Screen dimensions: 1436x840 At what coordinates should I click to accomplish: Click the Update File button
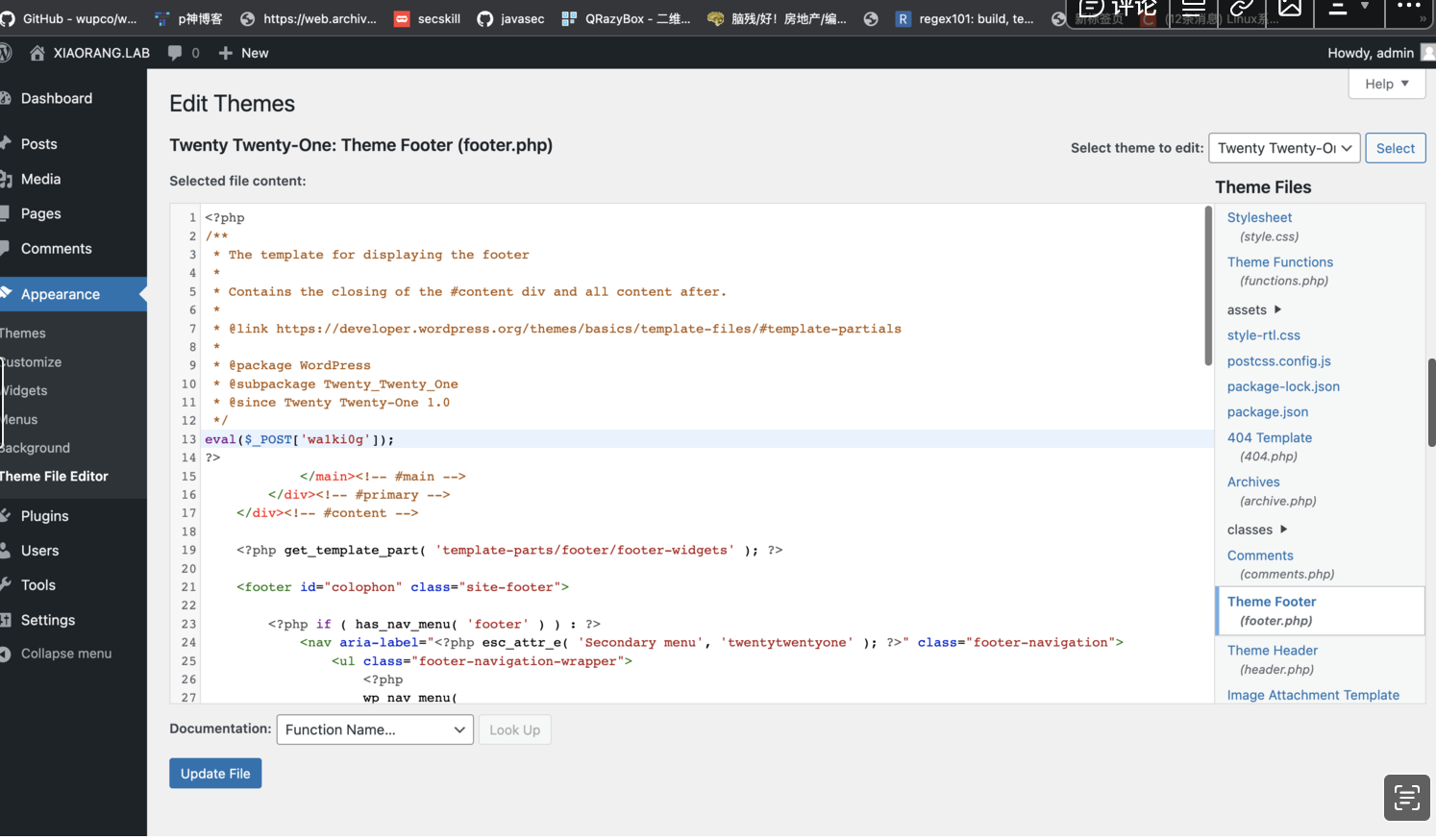point(215,774)
